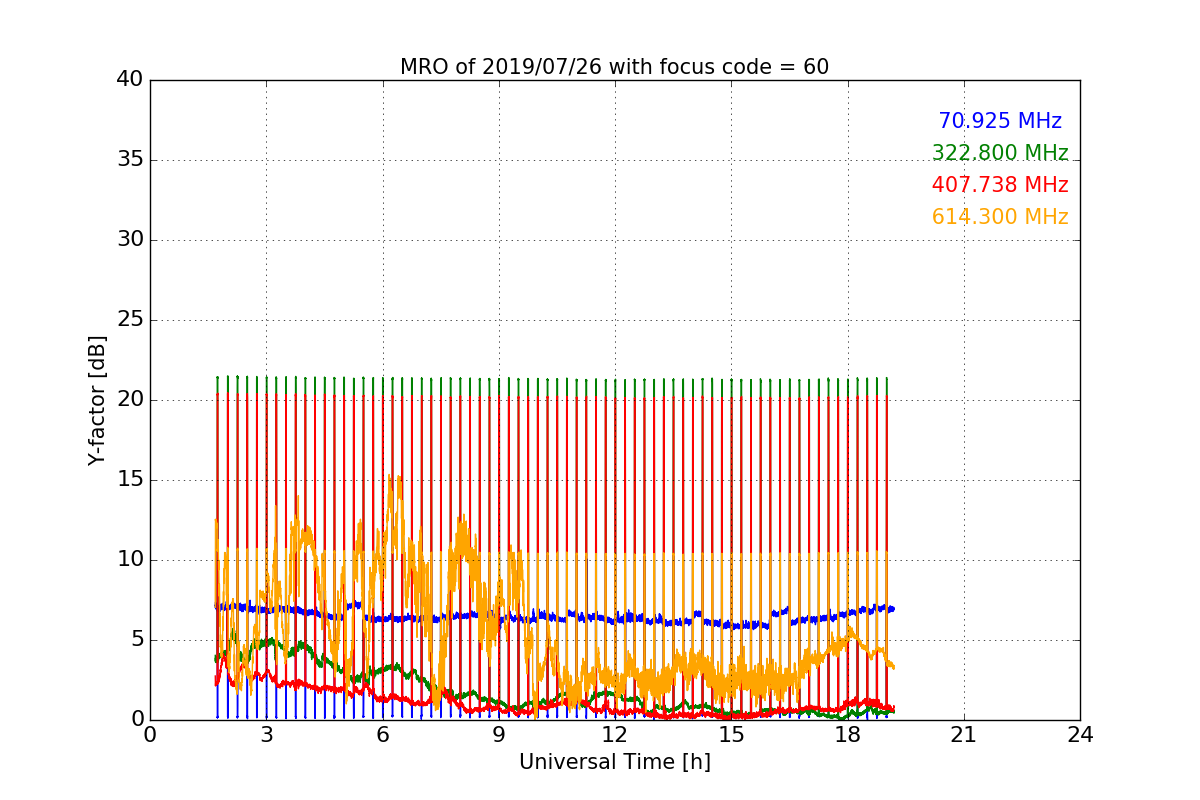Click the x-axis tick label 6
The height and width of the screenshot is (800, 1200).
point(382,735)
